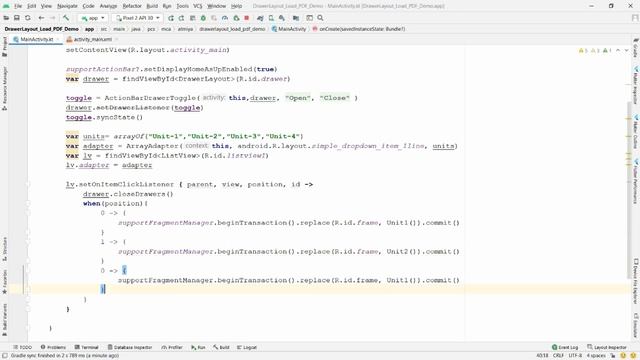Open the Profiler tool window
This screenshot has width=640, height=360.
[172, 347]
